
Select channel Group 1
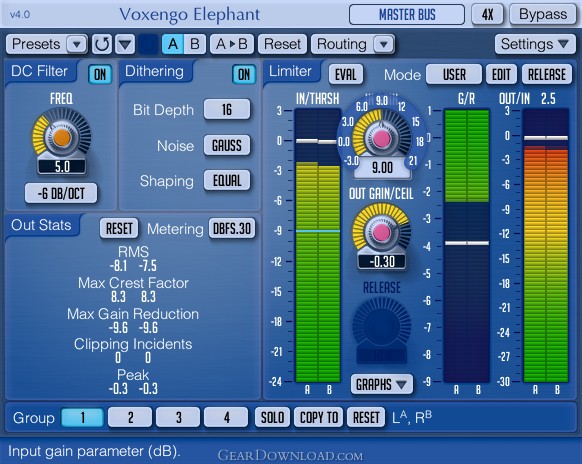[x=82, y=418]
